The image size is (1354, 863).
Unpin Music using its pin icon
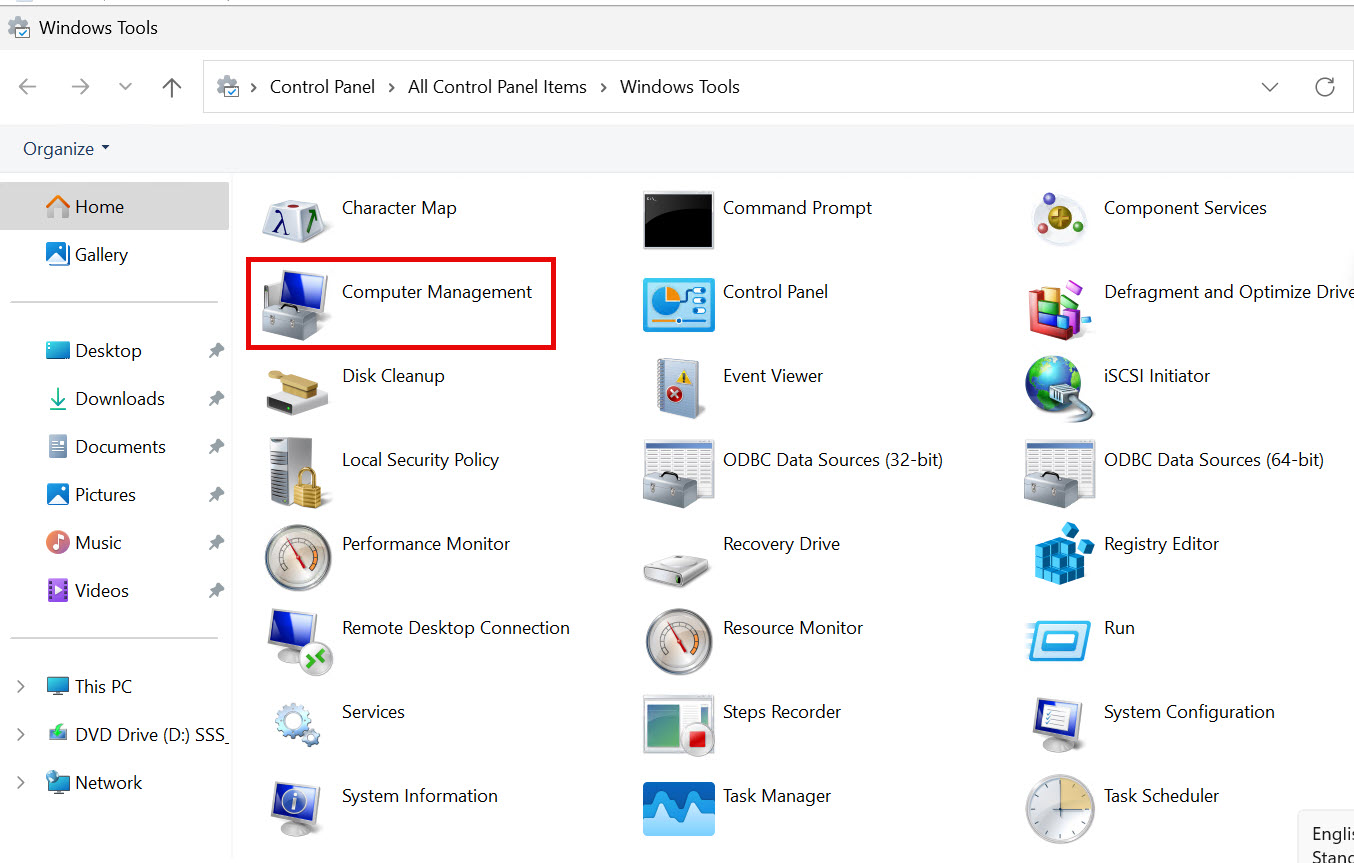[x=216, y=543]
